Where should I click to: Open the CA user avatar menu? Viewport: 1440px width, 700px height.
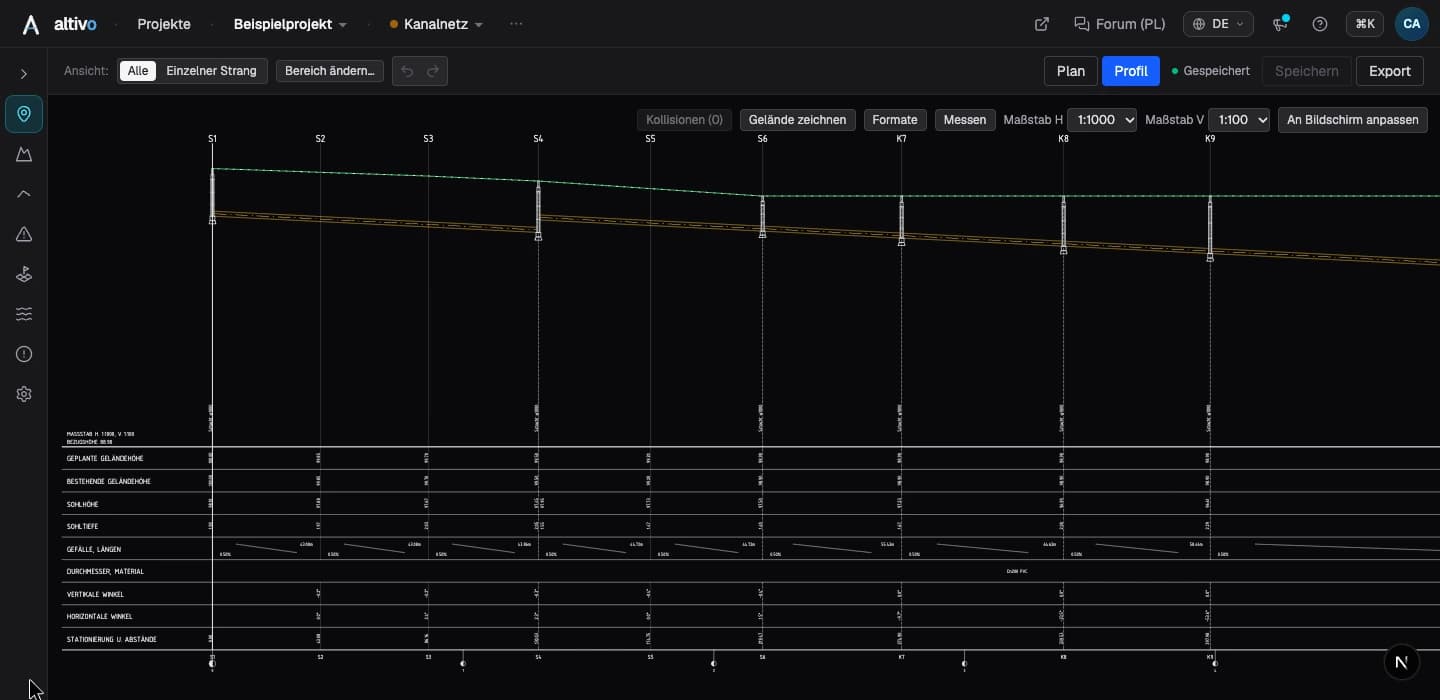pyautogui.click(x=1412, y=24)
